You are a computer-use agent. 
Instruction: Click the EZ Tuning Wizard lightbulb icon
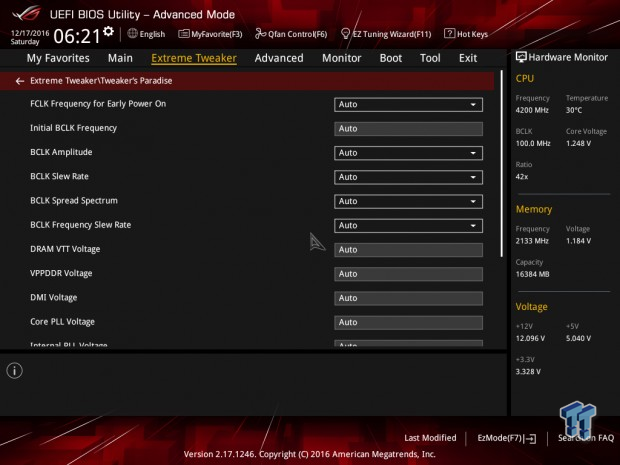(x=345, y=34)
